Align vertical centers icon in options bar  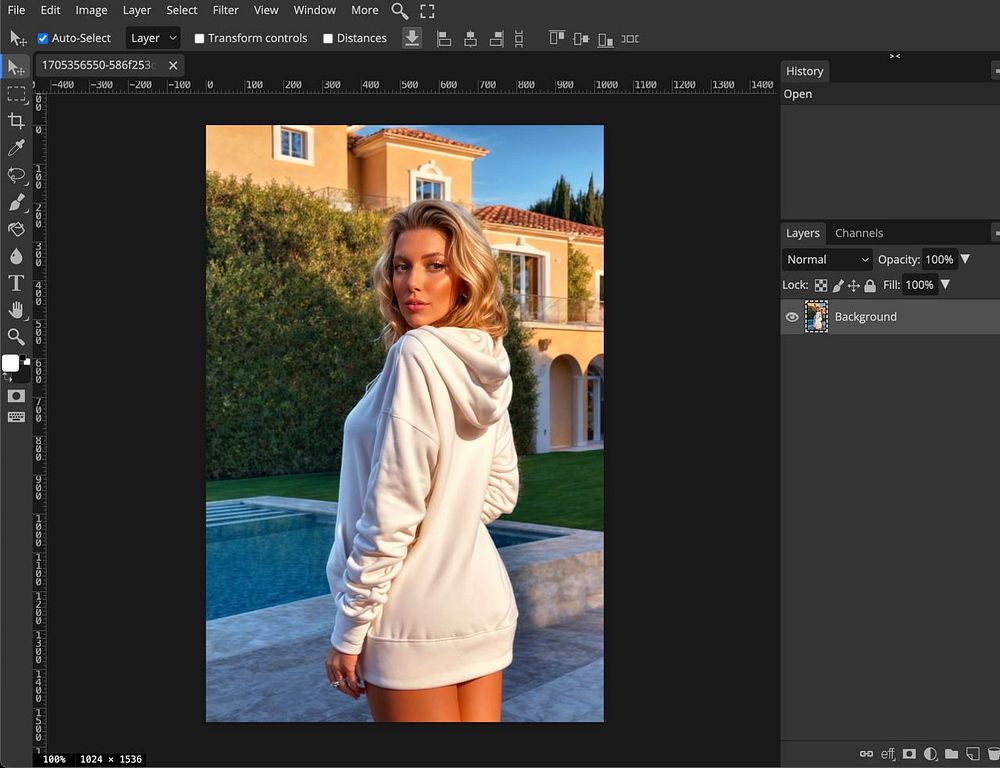point(581,39)
